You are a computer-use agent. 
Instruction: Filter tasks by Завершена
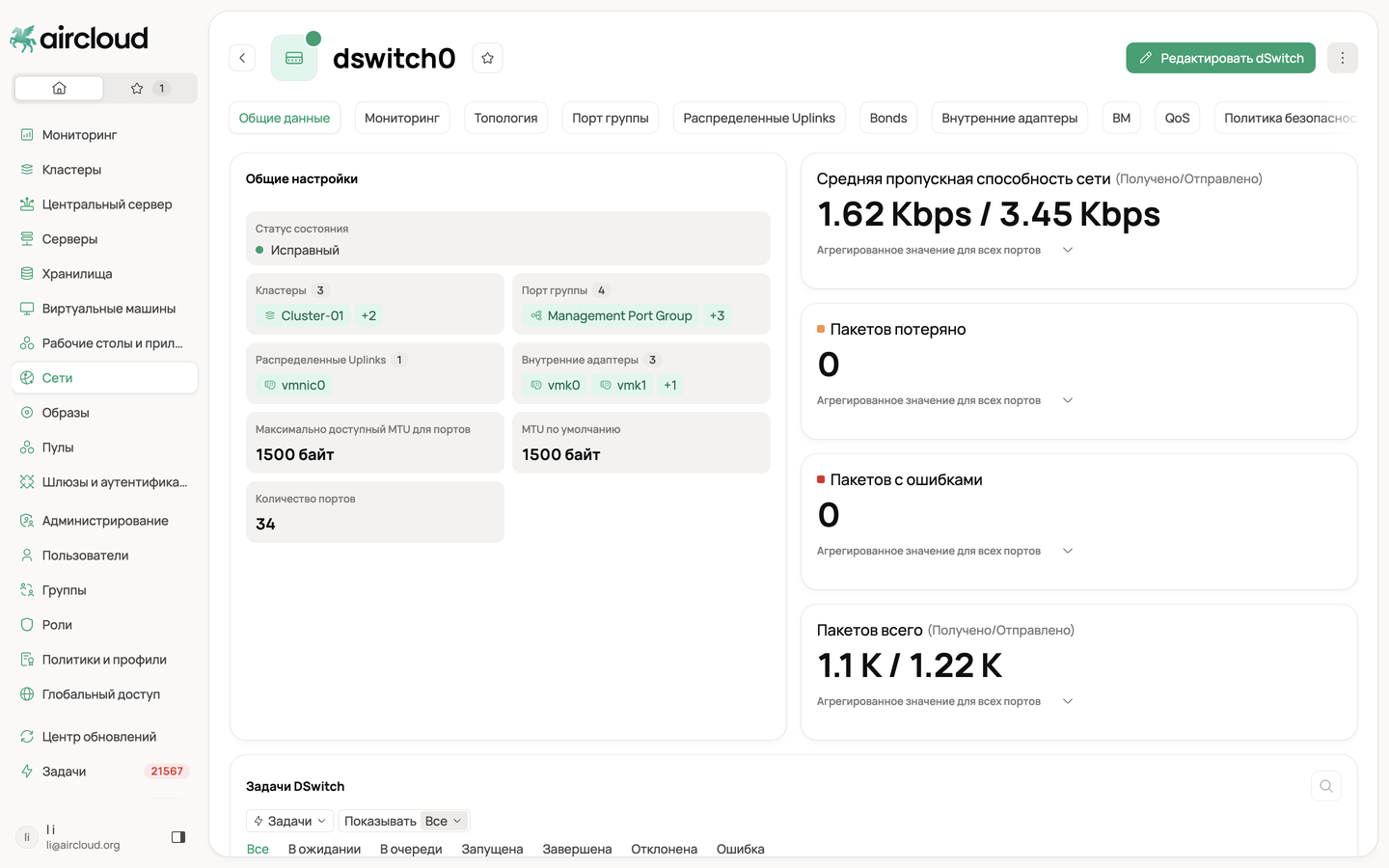pos(577,849)
